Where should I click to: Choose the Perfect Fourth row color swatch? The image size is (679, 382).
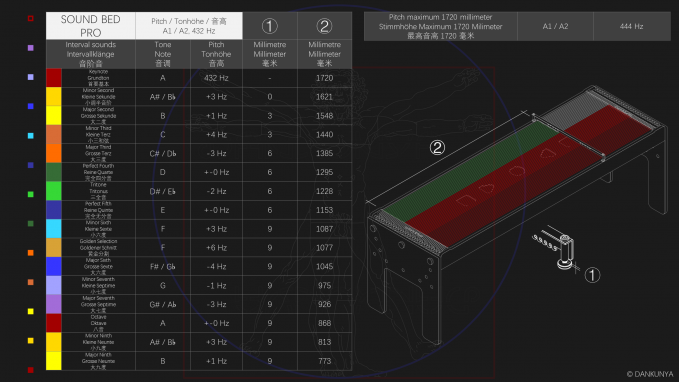pos(54,172)
